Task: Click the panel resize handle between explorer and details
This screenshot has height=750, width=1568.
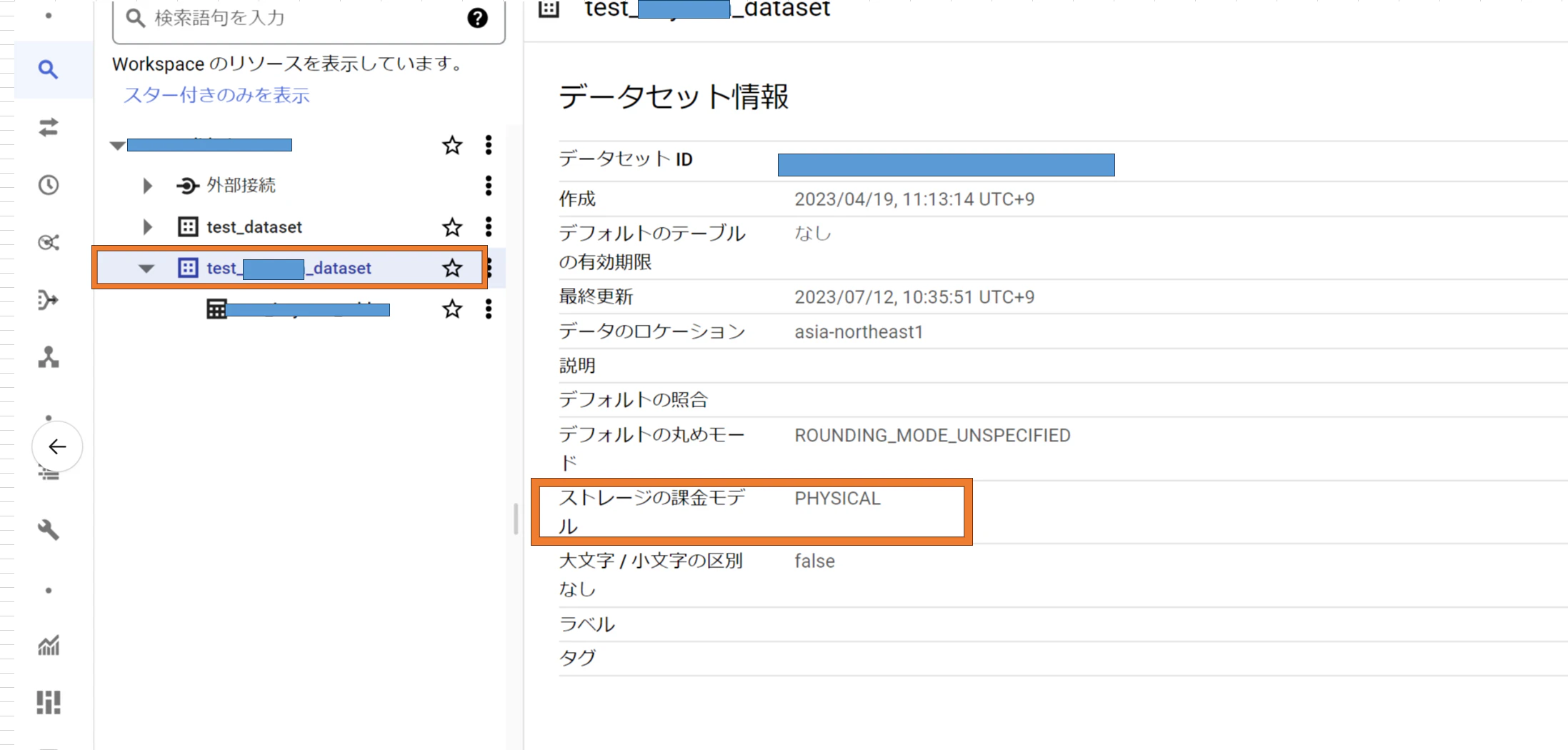Action: coord(515,519)
